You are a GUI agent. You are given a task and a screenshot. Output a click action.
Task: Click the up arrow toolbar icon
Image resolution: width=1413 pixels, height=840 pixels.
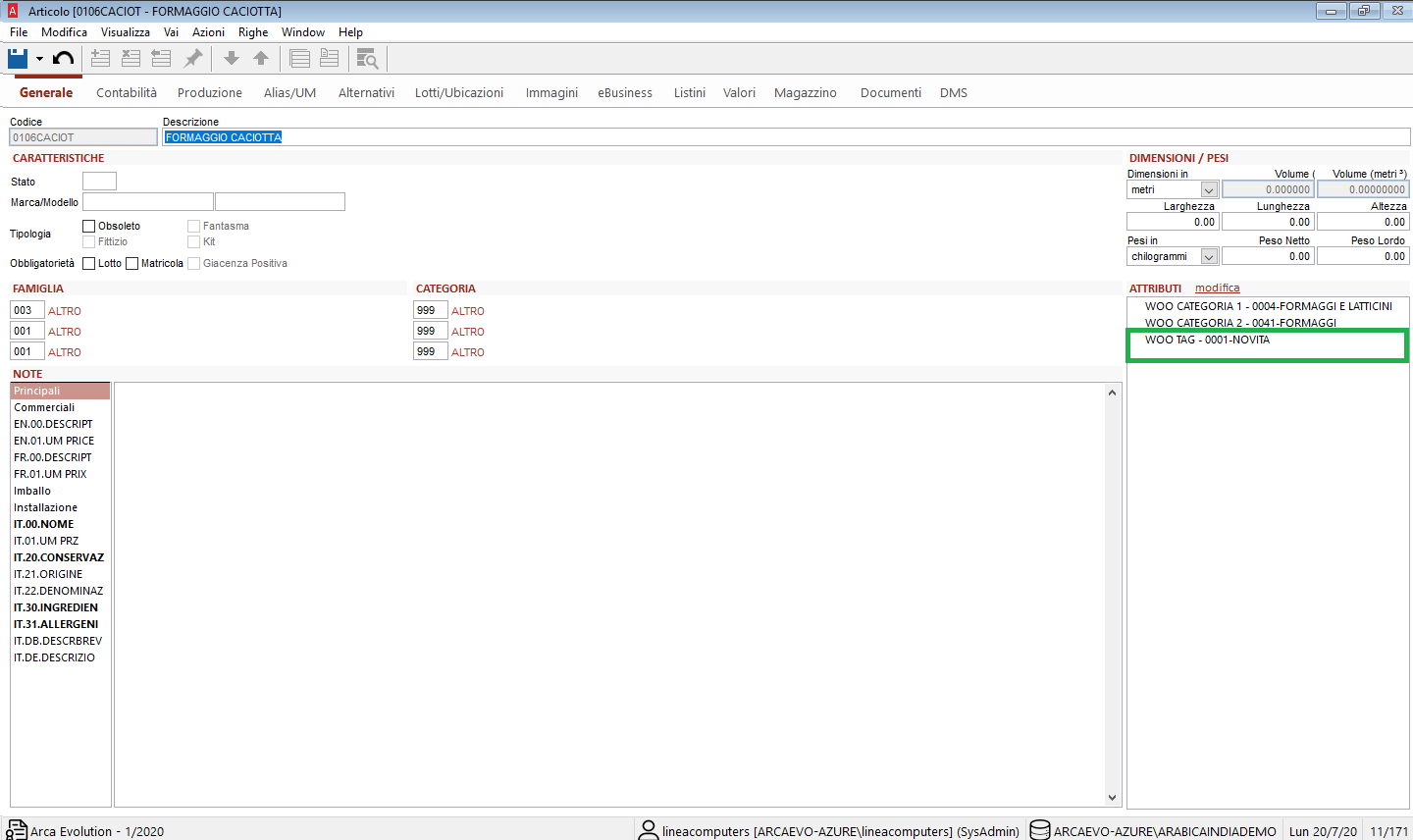pos(261,59)
